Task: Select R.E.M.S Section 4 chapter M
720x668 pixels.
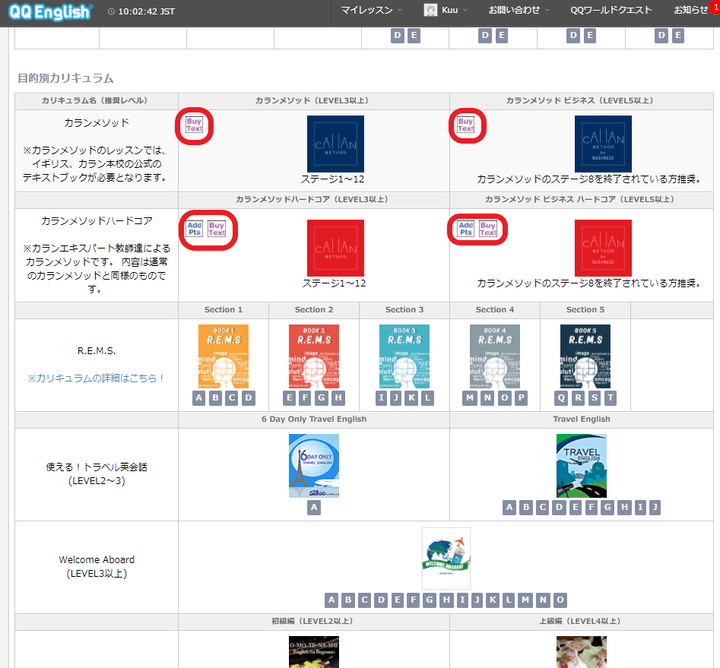Action: tap(470, 398)
